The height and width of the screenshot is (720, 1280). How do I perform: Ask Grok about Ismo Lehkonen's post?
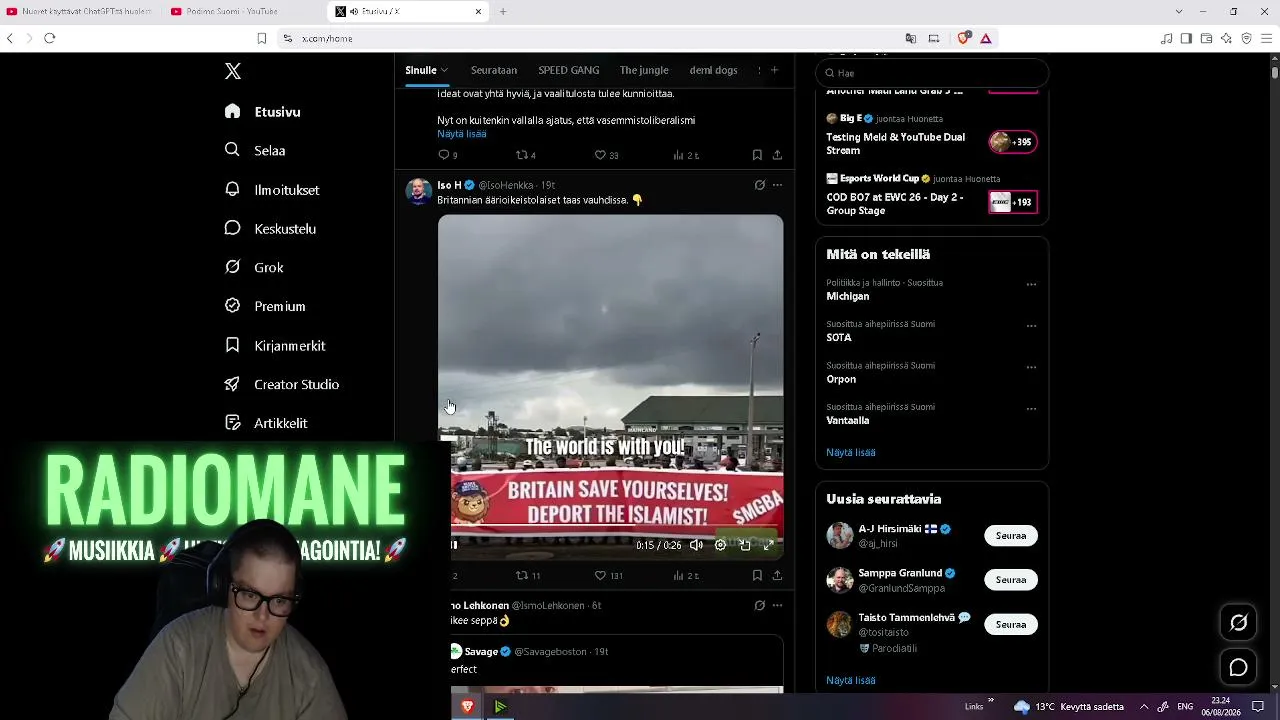pos(759,605)
